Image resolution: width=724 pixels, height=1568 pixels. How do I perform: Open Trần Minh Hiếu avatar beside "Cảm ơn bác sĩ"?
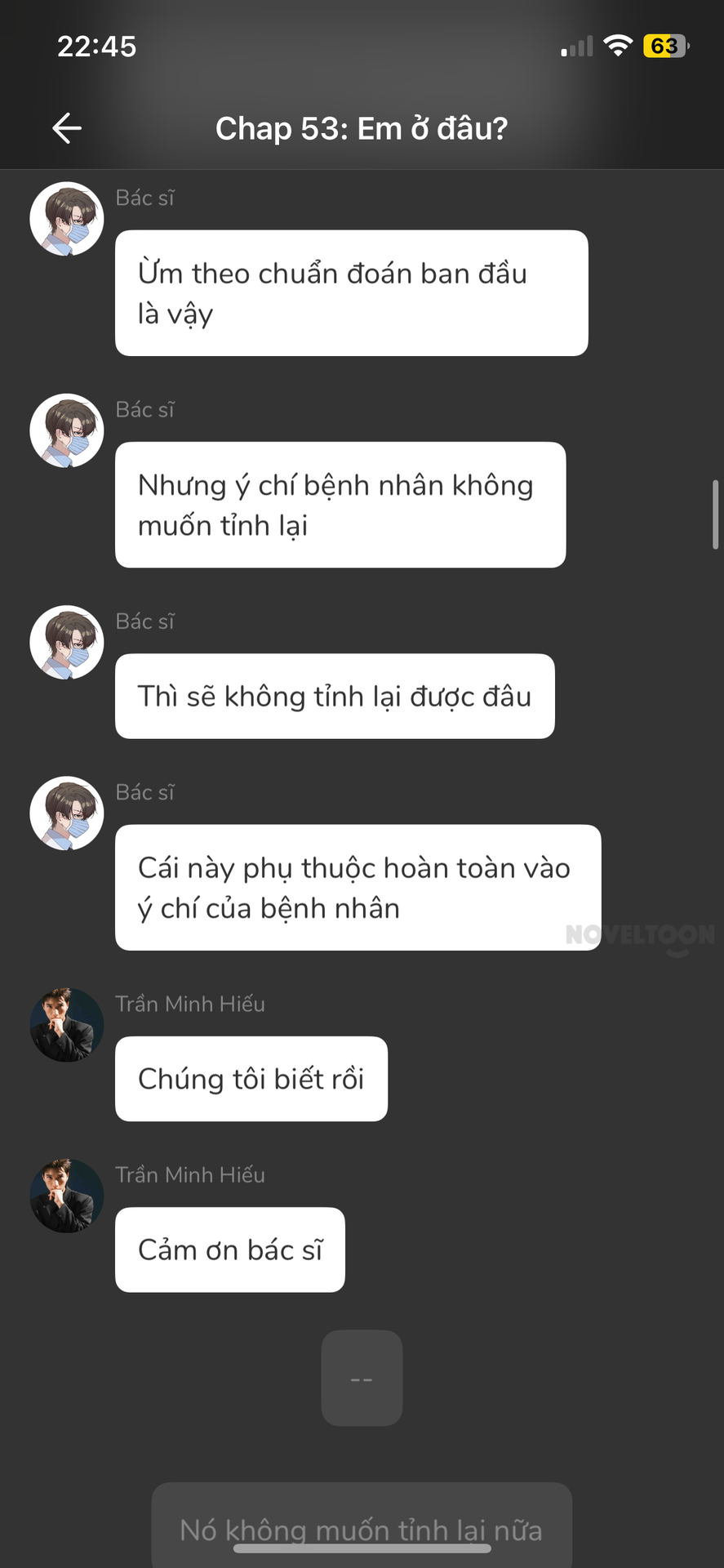pos(67,1196)
